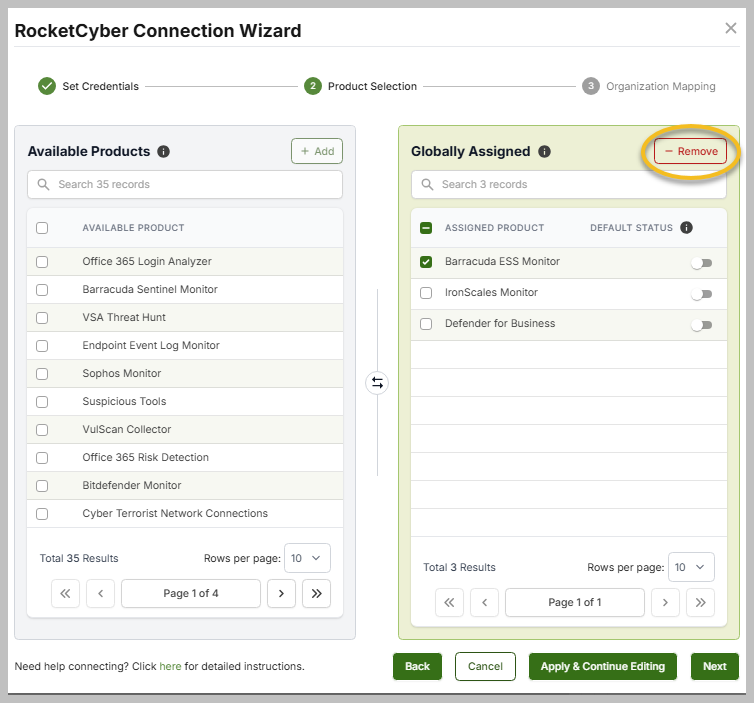Open Globally Assigned rows per page dropdown
The width and height of the screenshot is (754, 703).
tap(691, 567)
